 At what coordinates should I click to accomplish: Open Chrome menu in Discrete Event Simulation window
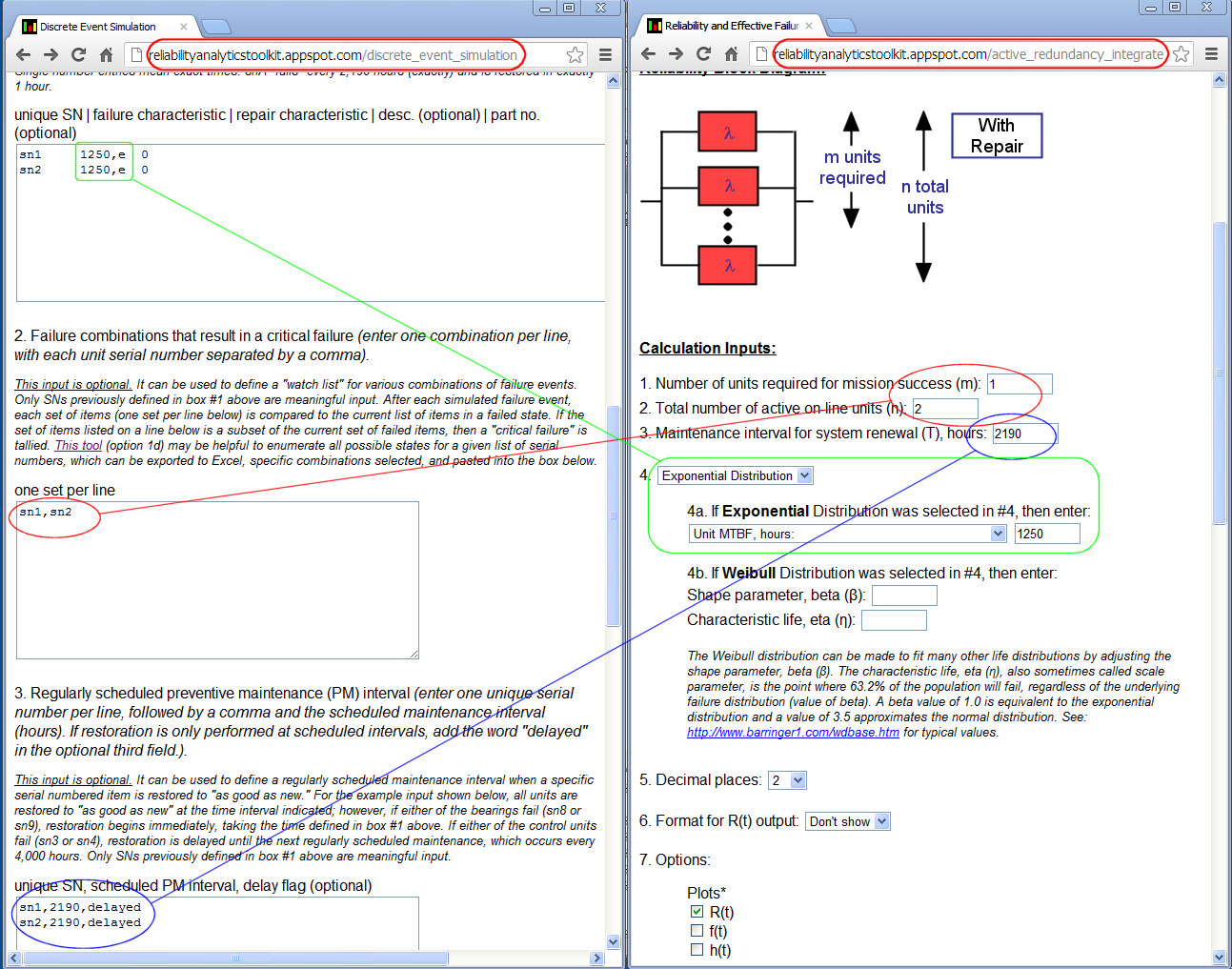point(605,54)
